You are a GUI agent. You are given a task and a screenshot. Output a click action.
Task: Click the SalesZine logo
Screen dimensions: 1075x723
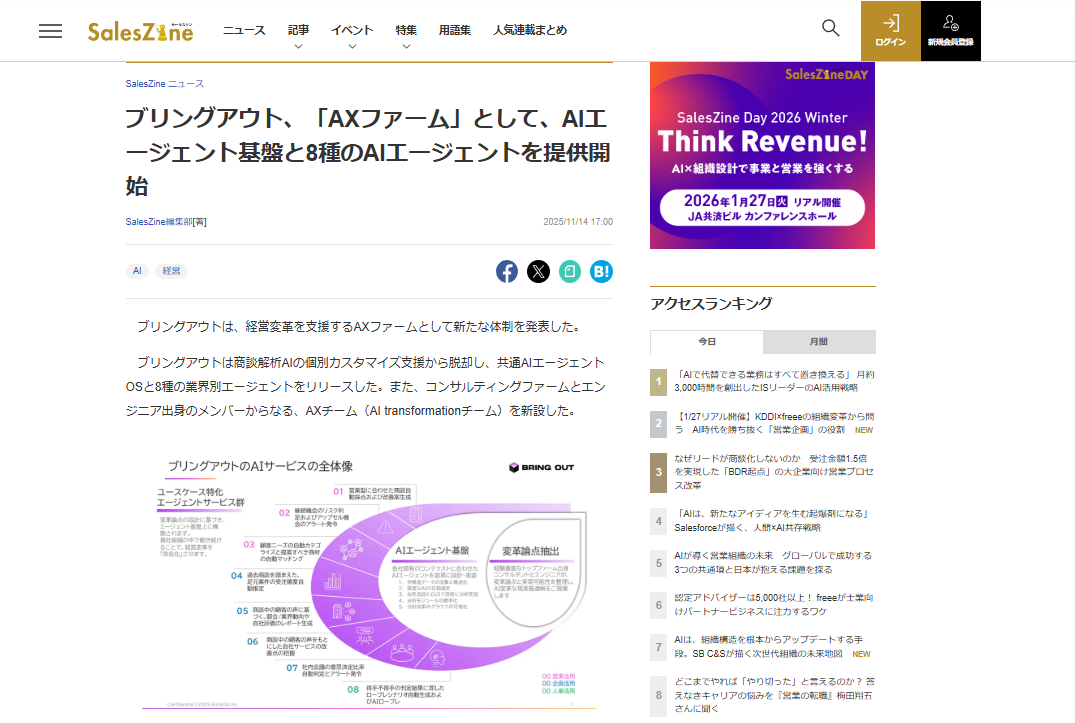coord(139,31)
